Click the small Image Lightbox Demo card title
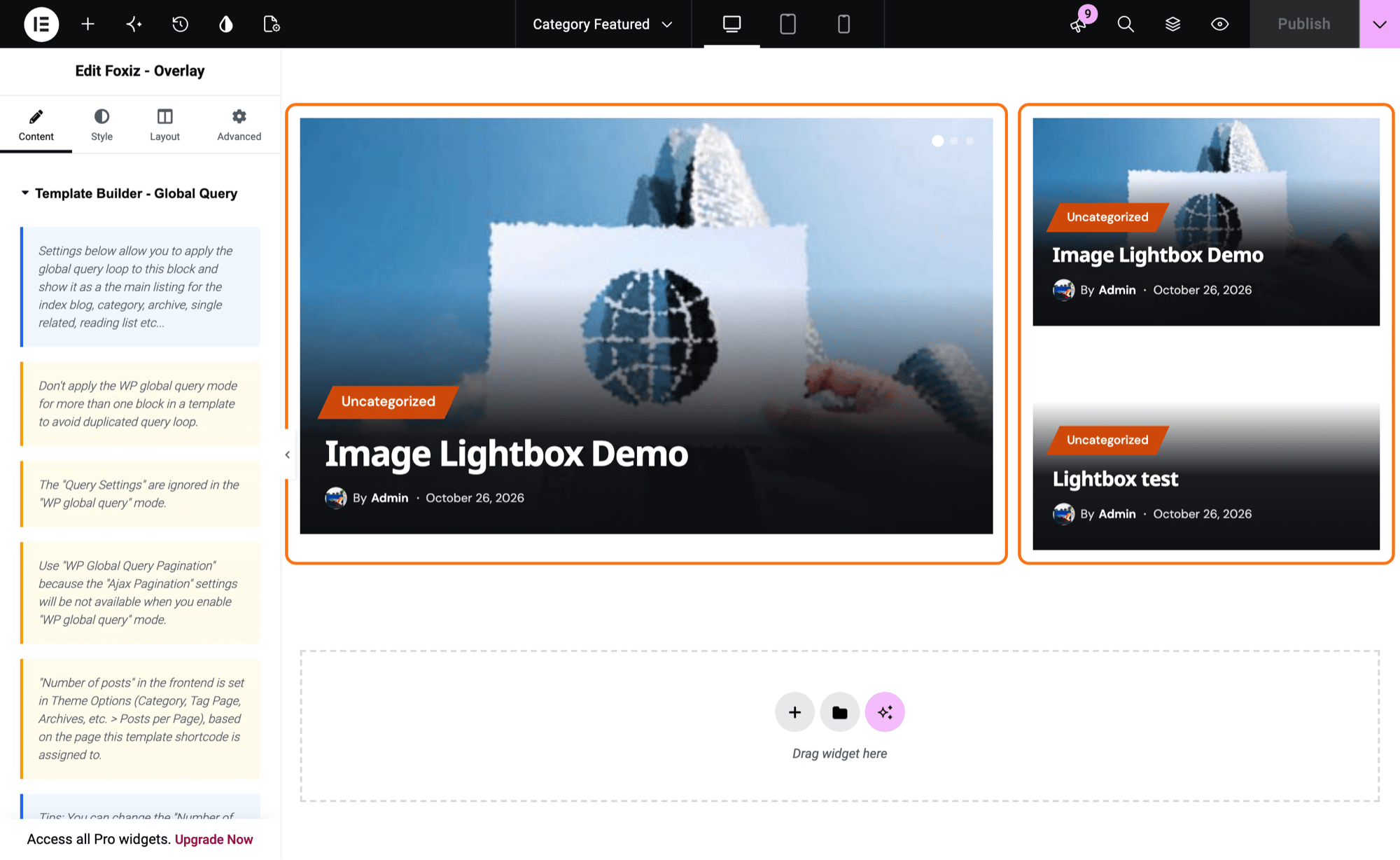 tap(1158, 255)
